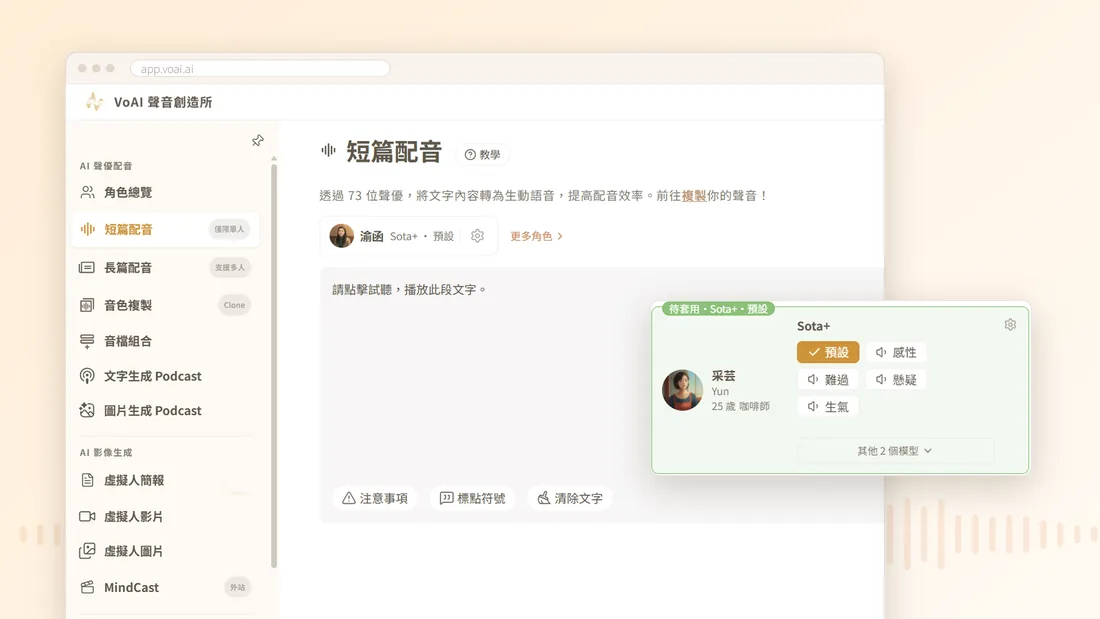Click the 僅限單人 badge beside 短篇配音
The height and width of the screenshot is (619, 1100).
pos(229,229)
